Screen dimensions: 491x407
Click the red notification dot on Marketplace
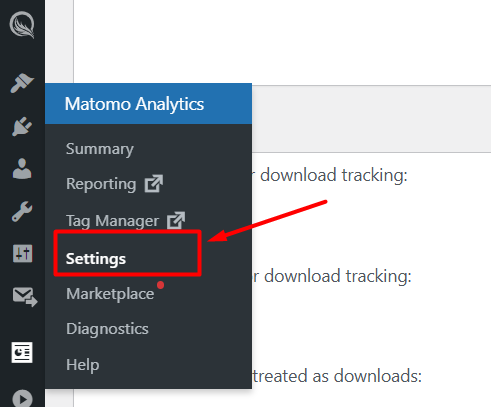(x=161, y=285)
